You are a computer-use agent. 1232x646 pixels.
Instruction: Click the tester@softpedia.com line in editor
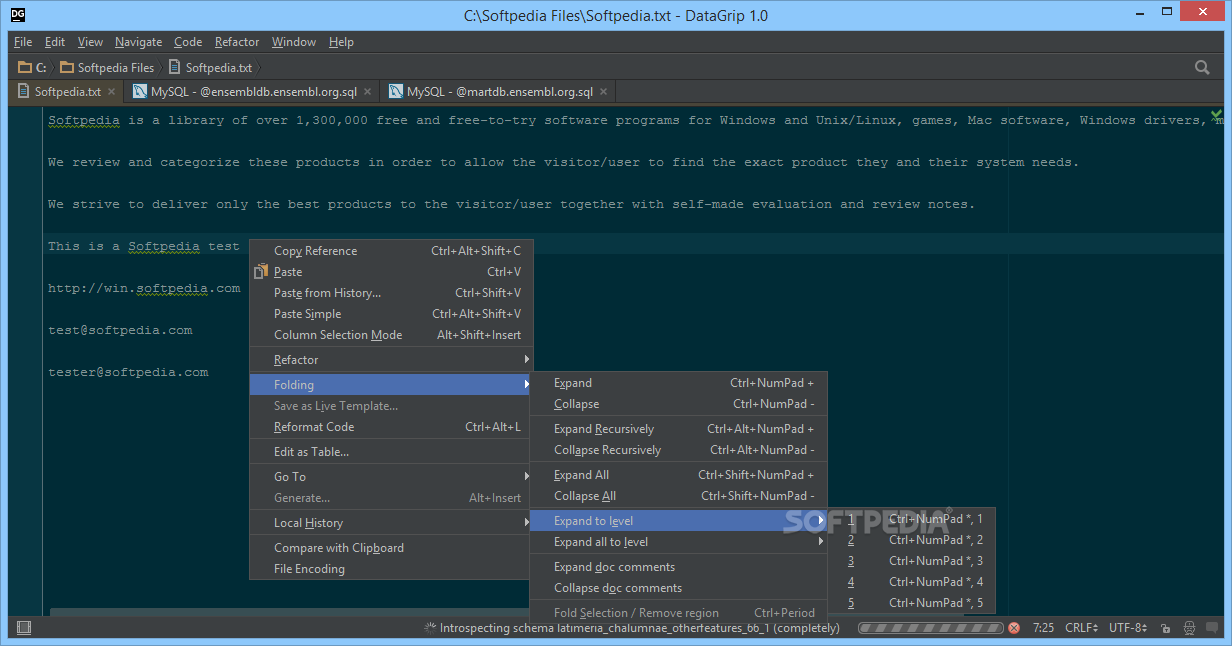click(x=128, y=372)
